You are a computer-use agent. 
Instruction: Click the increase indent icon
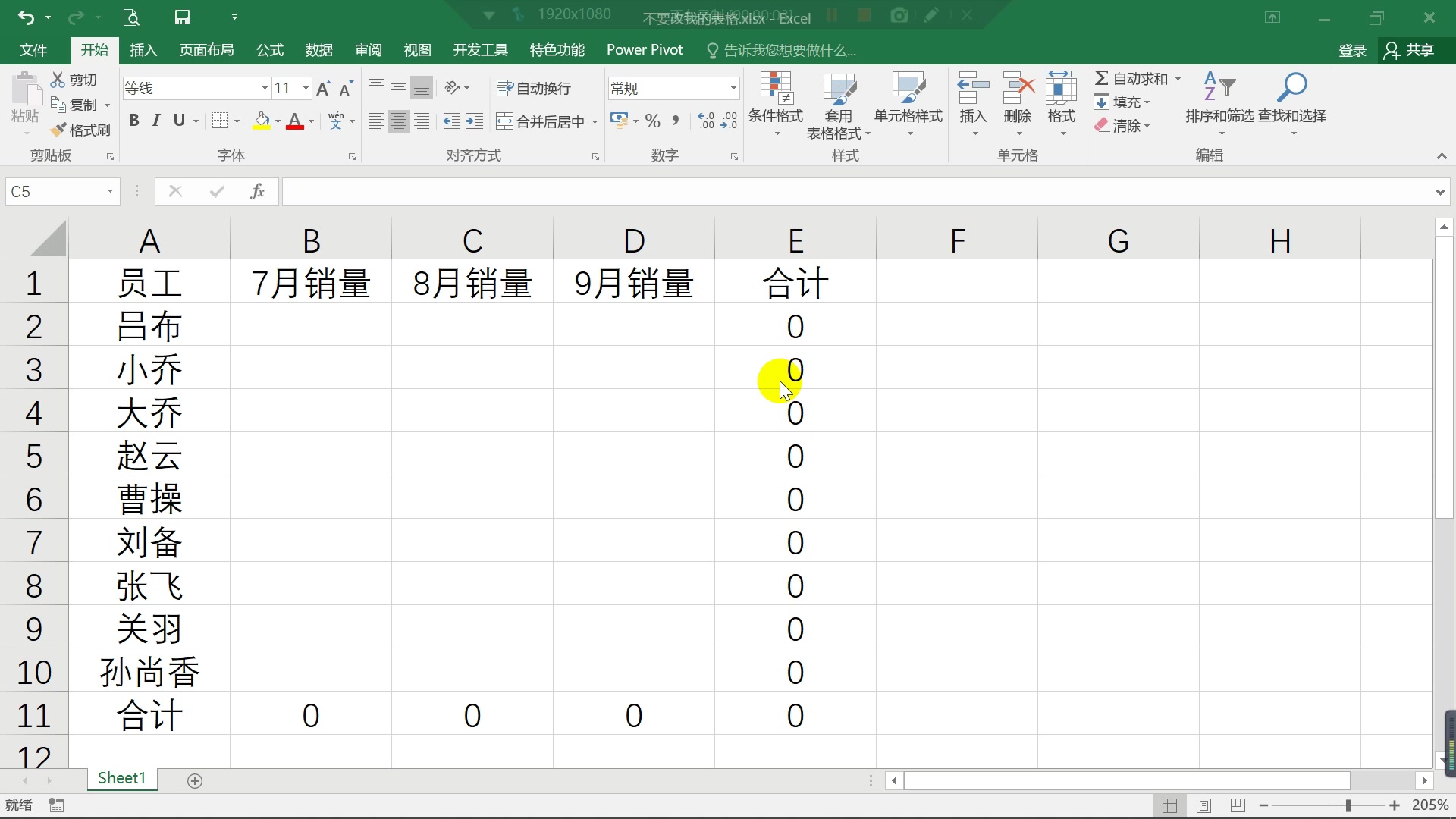475,121
